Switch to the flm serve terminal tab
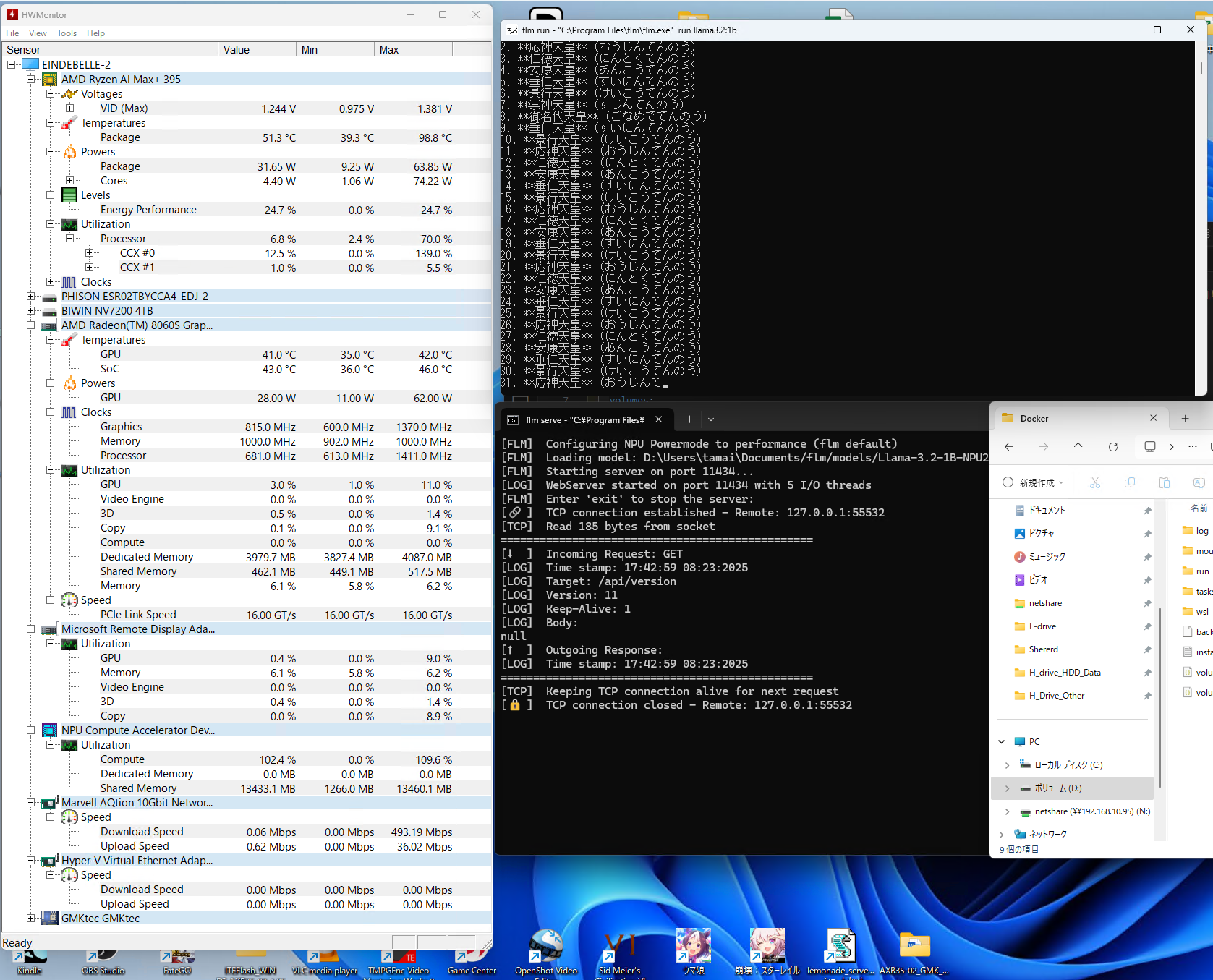The image size is (1213, 980). [x=584, y=419]
